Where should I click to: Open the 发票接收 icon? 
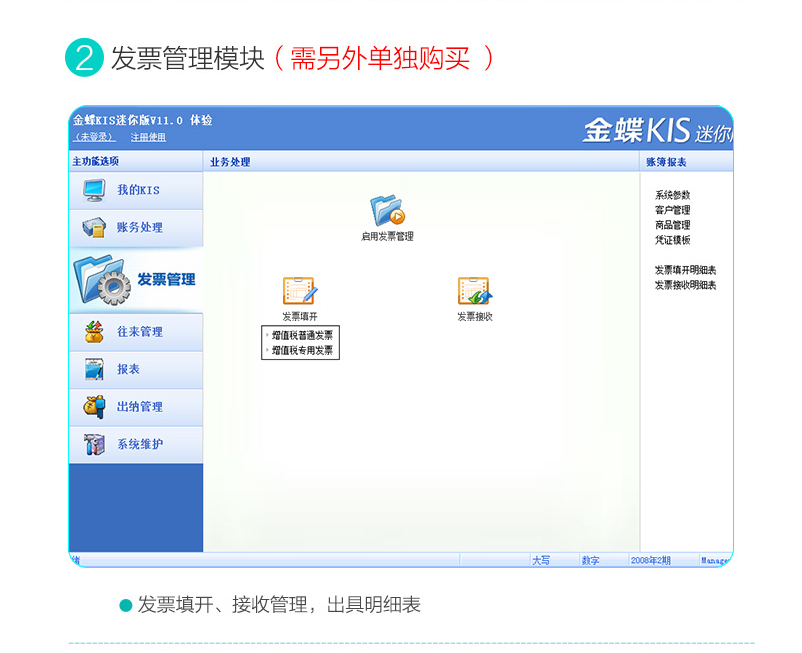[475, 291]
